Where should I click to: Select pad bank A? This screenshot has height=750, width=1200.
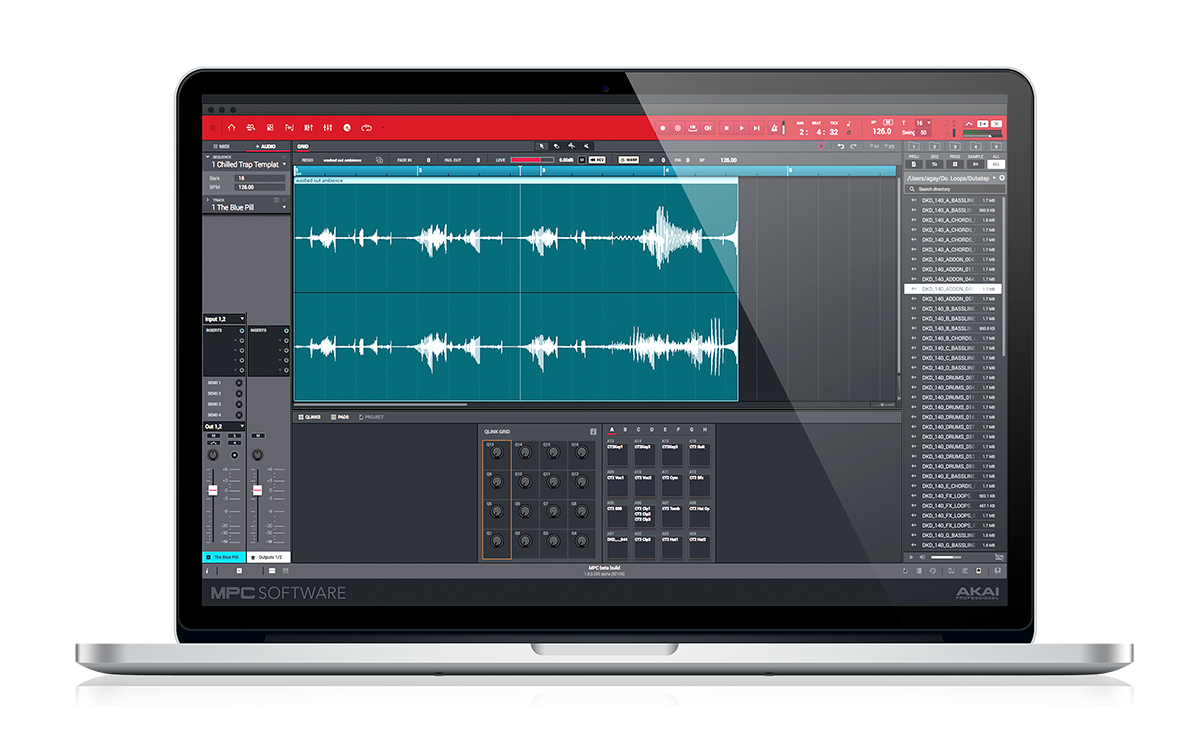pyautogui.click(x=611, y=429)
